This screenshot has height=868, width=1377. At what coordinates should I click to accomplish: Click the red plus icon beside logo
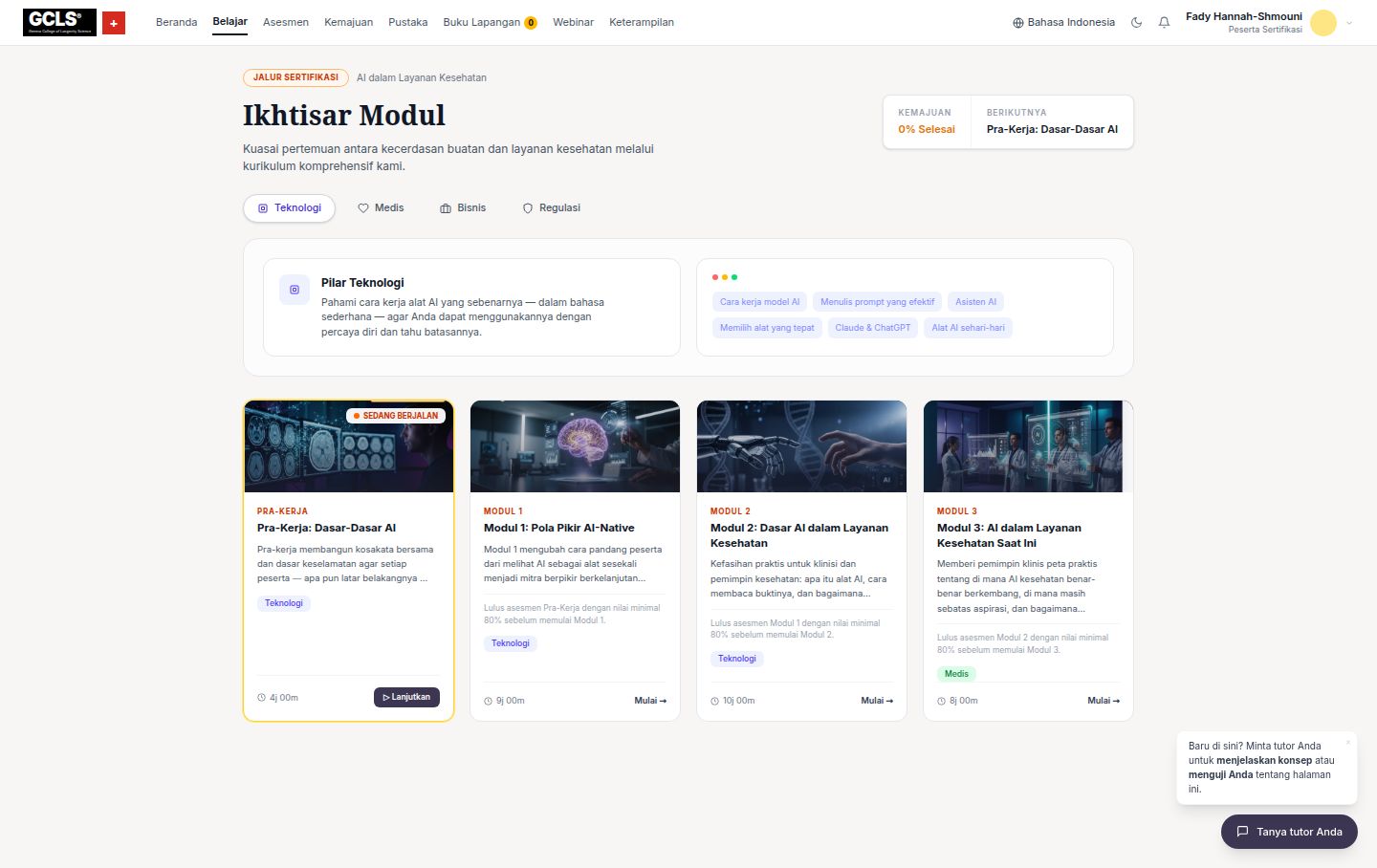coord(114,22)
